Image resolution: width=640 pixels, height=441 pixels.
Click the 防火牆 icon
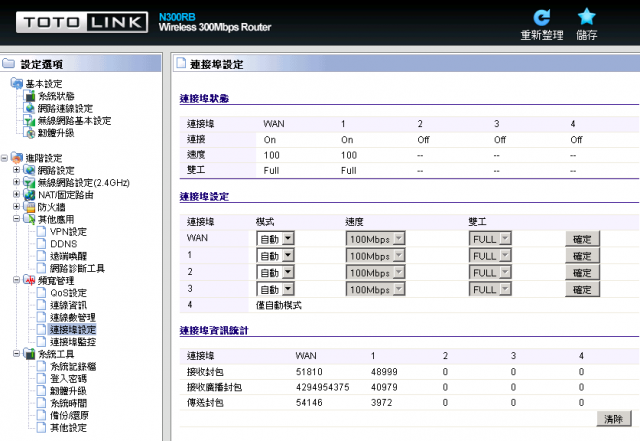click(29, 207)
